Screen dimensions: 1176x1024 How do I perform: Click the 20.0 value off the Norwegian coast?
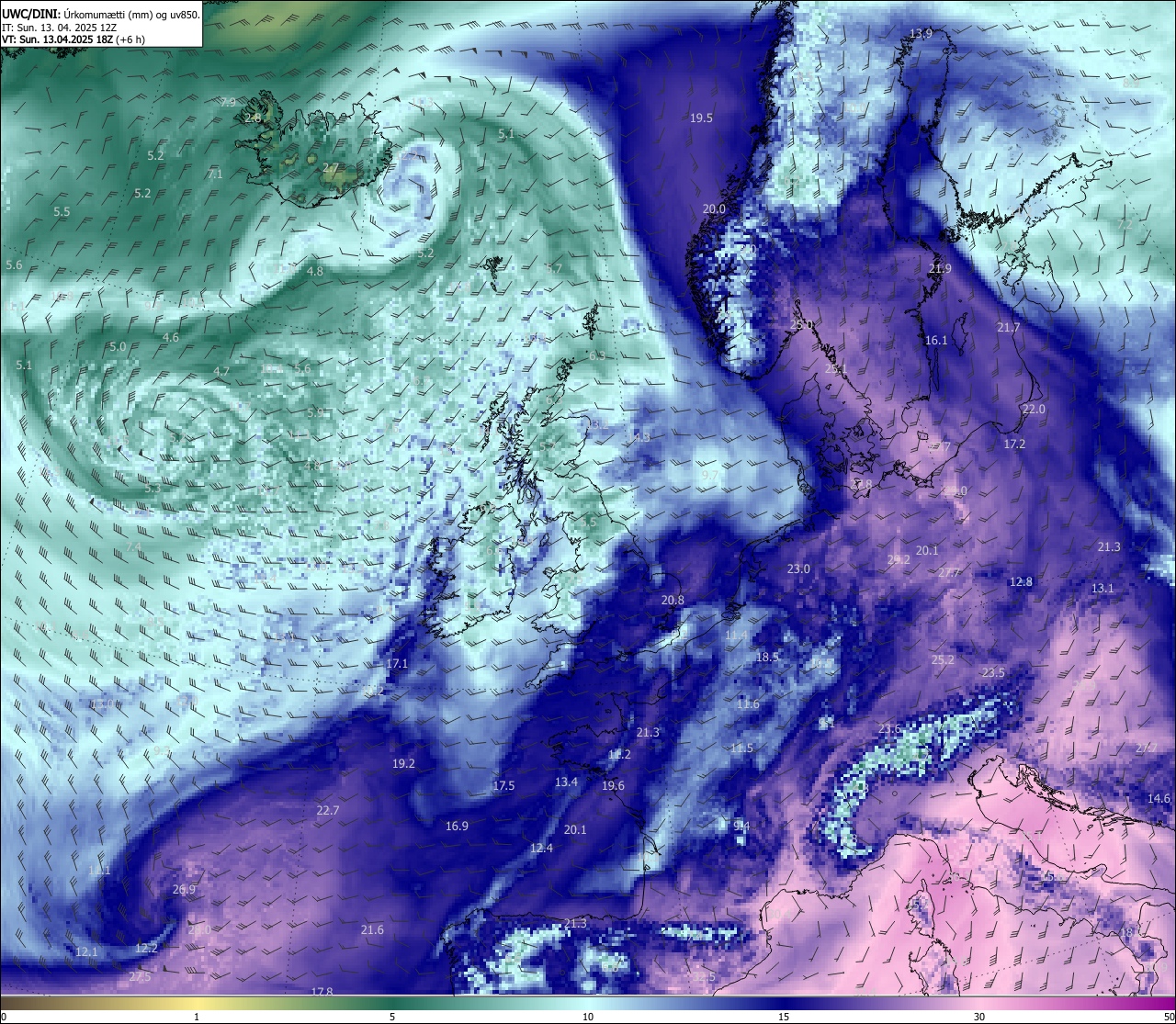(x=714, y=208)
